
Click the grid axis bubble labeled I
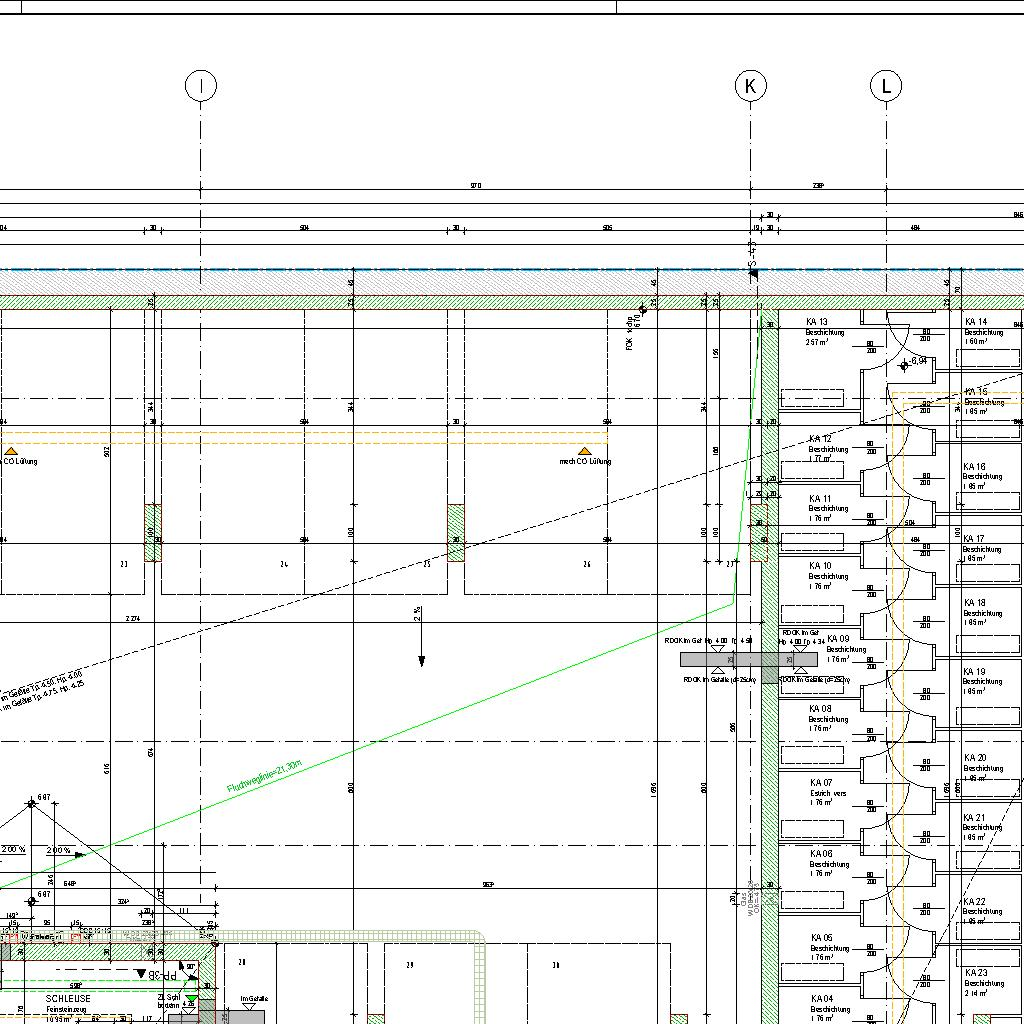[201, 87]
